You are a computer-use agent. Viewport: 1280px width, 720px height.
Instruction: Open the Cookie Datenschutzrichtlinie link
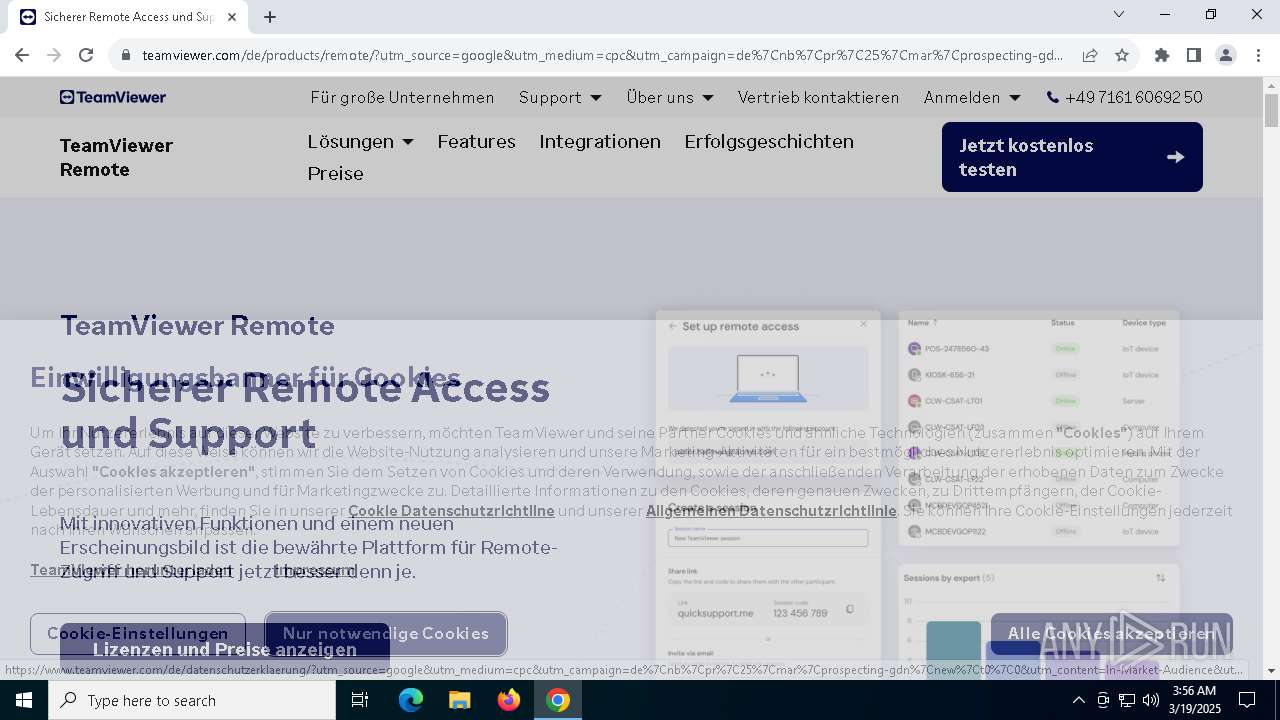451,510
